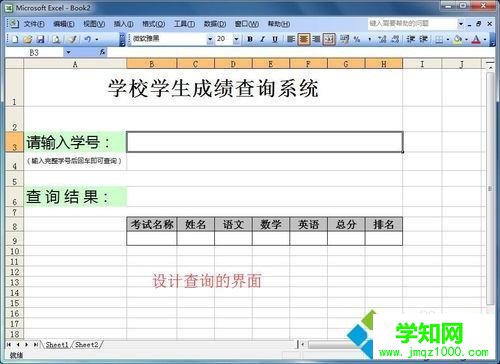This screenshot has height=364, width=500.
Task: Click the Excel workbook icon in menu bar
Action: pos(13,24)
